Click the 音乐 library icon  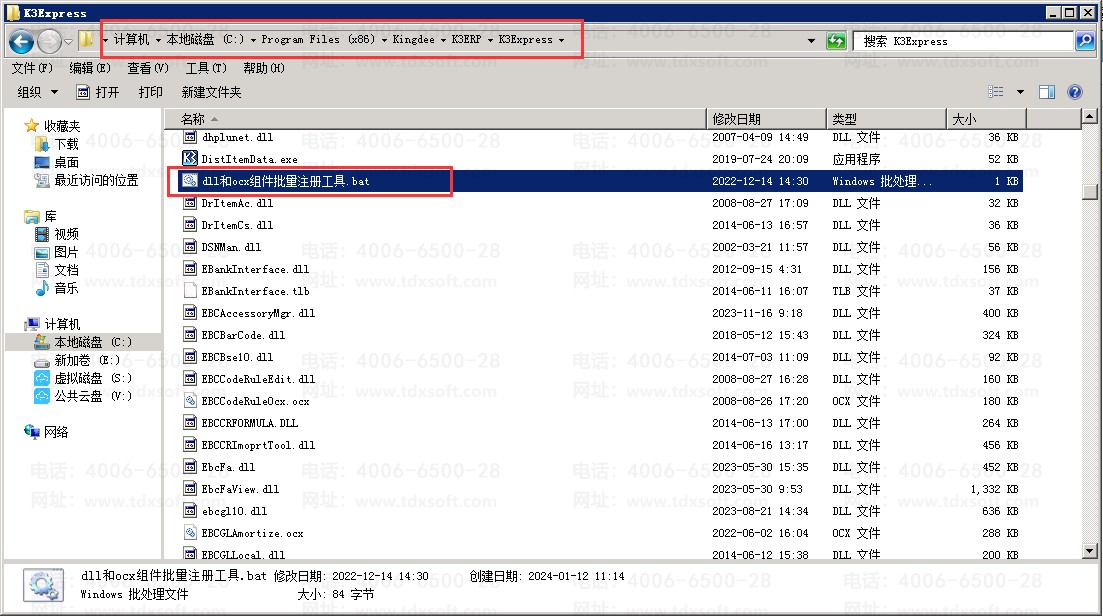coord(42,288)
